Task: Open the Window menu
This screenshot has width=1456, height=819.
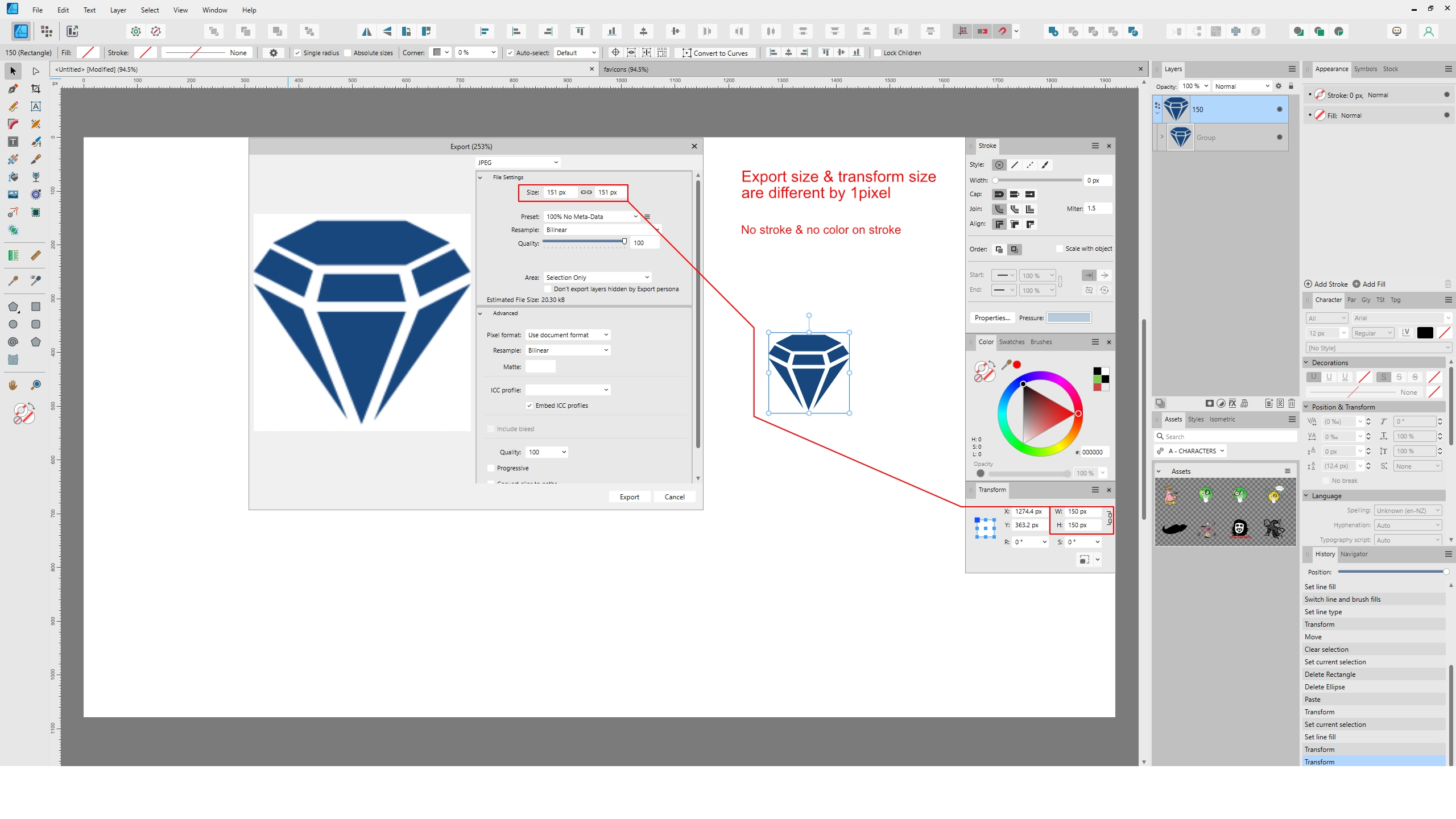Action: [x=214, y=10]
